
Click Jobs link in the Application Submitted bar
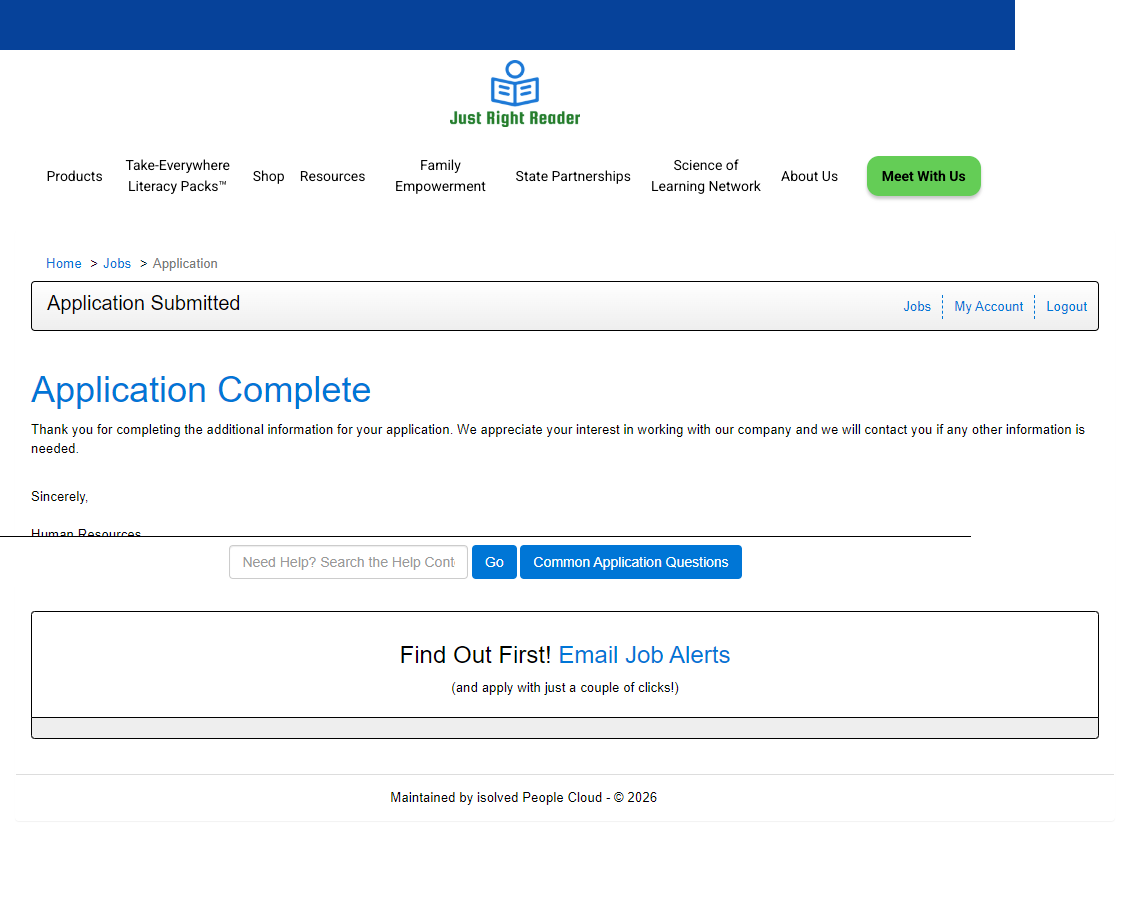917,307
